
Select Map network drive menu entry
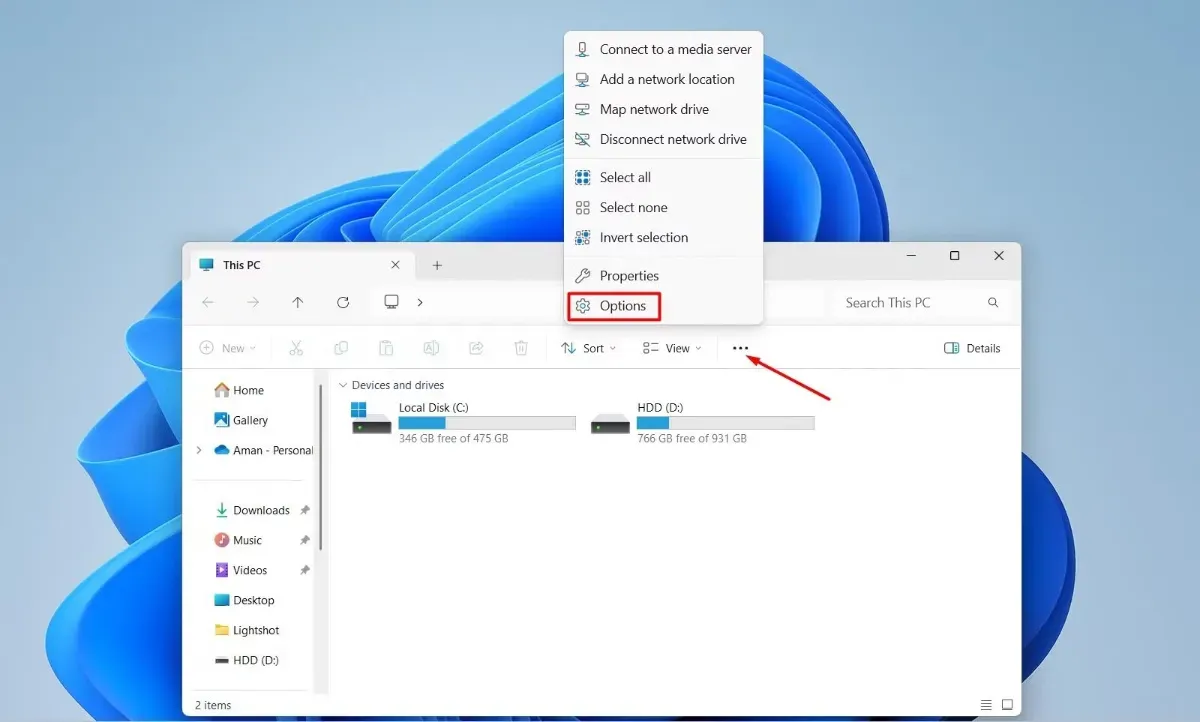pos(653,109)
